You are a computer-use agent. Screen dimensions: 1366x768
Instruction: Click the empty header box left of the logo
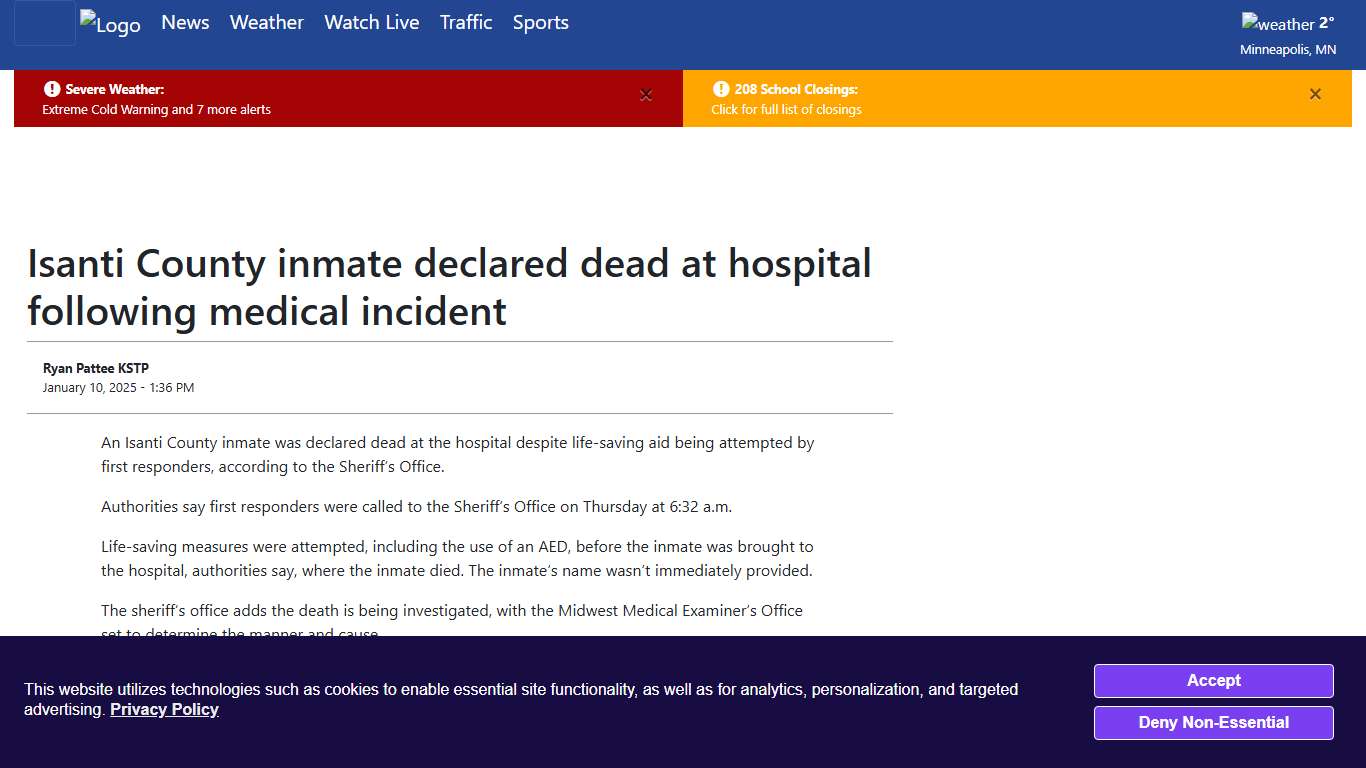[x=44, y=22]
